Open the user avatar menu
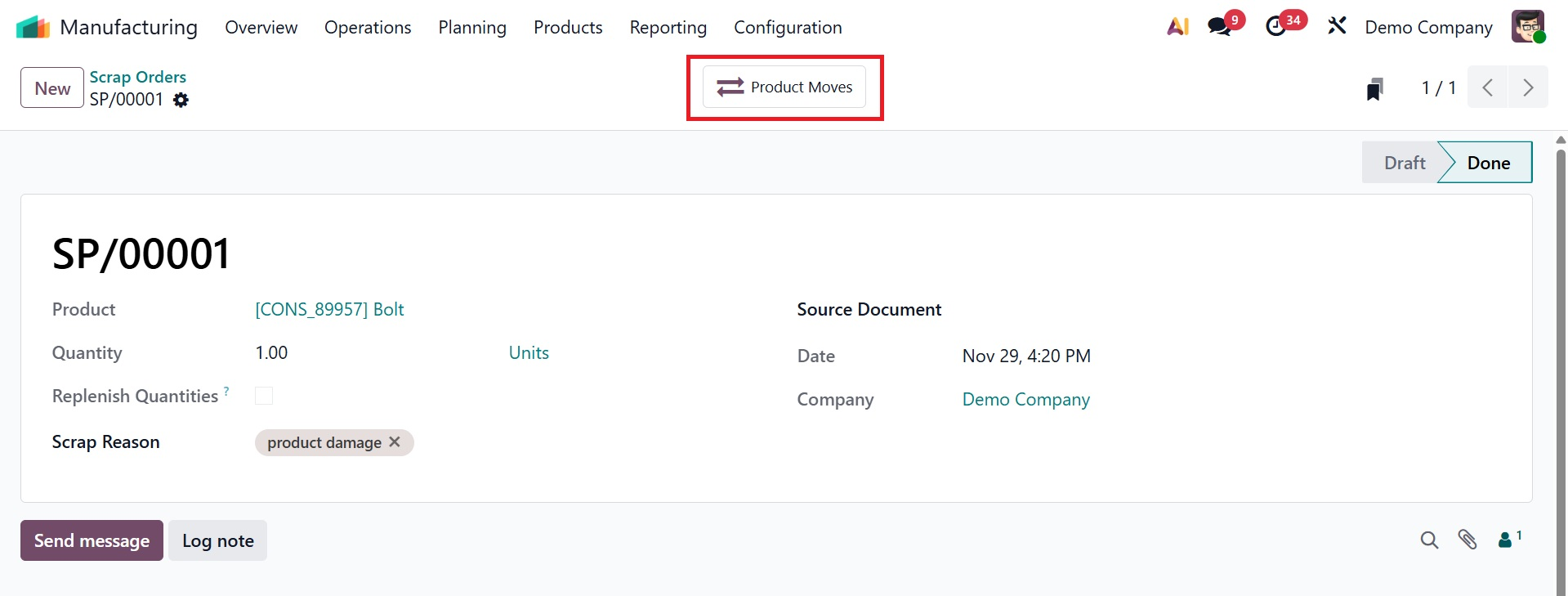This screenshot has height=596, width=1568. pos(1527,27)
